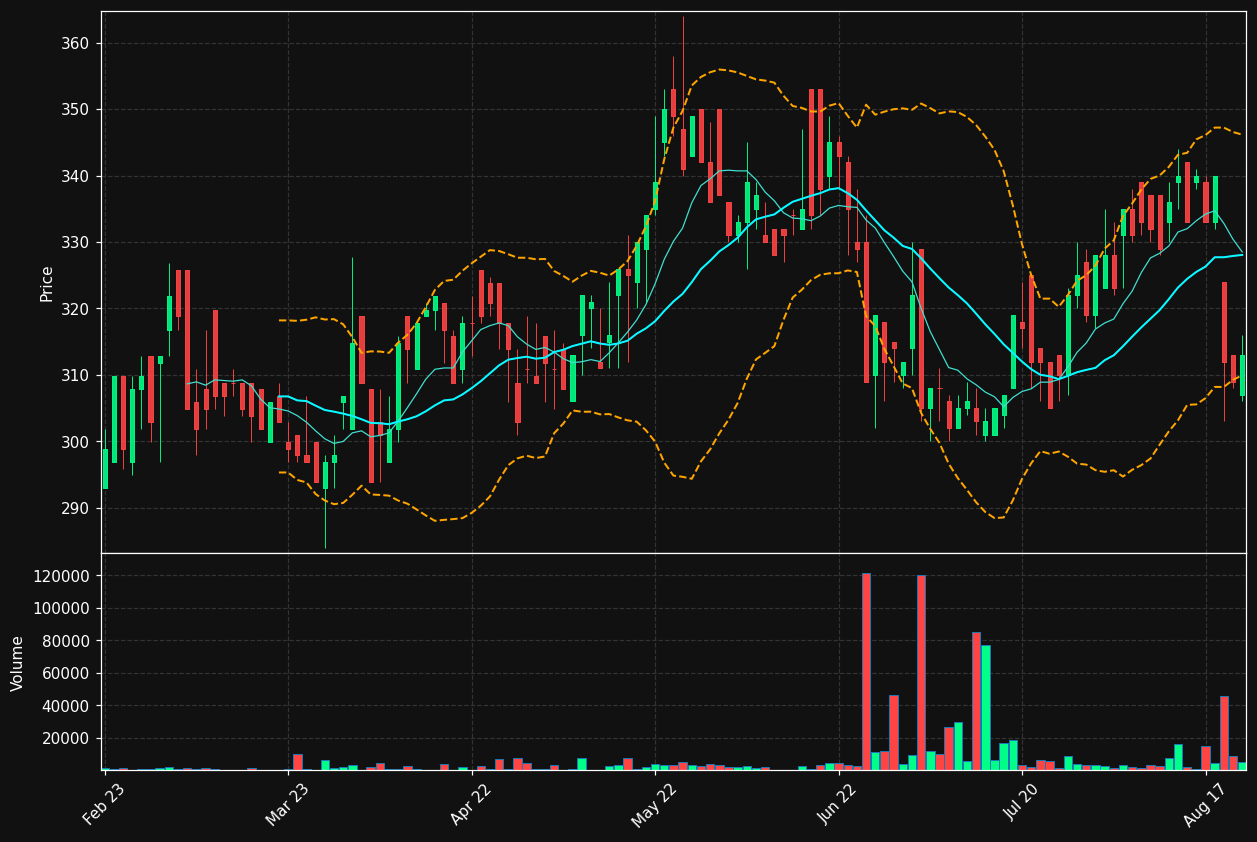
Task: Click the May 22 date label
Action: pos(654,804)
